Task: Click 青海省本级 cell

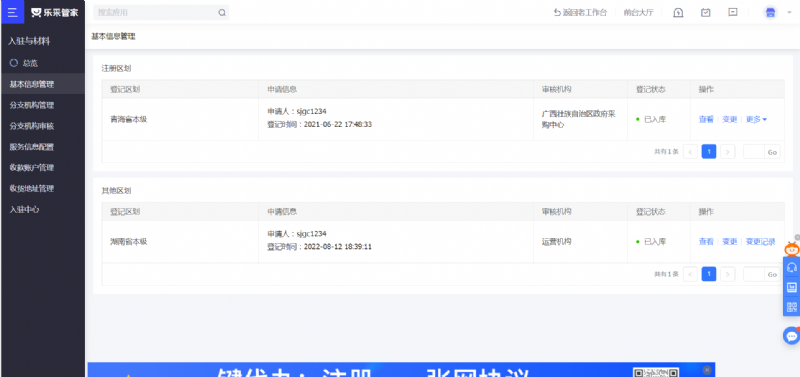Action: pyautogui.click(x=129, y=119)
